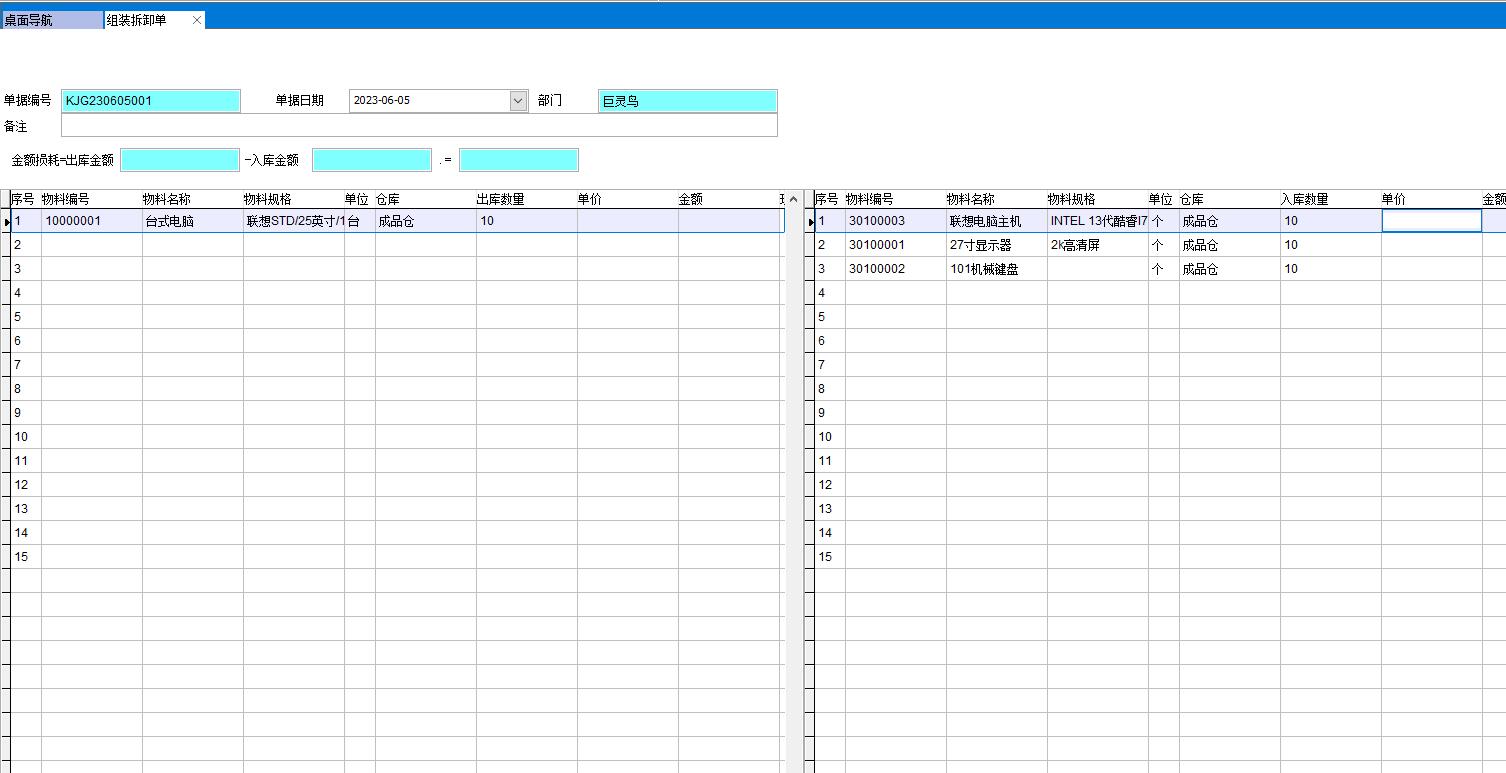Screen dimensions: 1506x773
Task: Select material code 10000001 in the left grid
Action: tap(91, 221)
